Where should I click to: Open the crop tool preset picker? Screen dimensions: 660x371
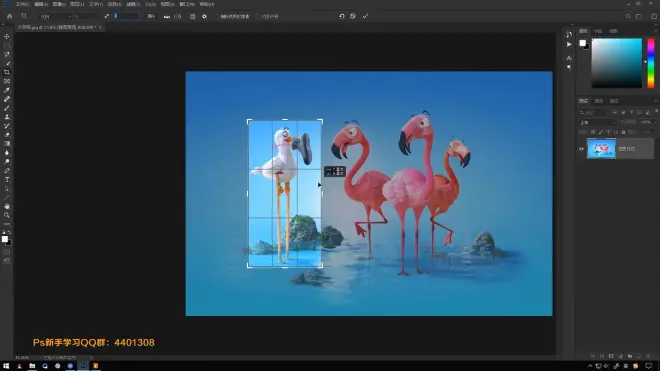[24, 16]
